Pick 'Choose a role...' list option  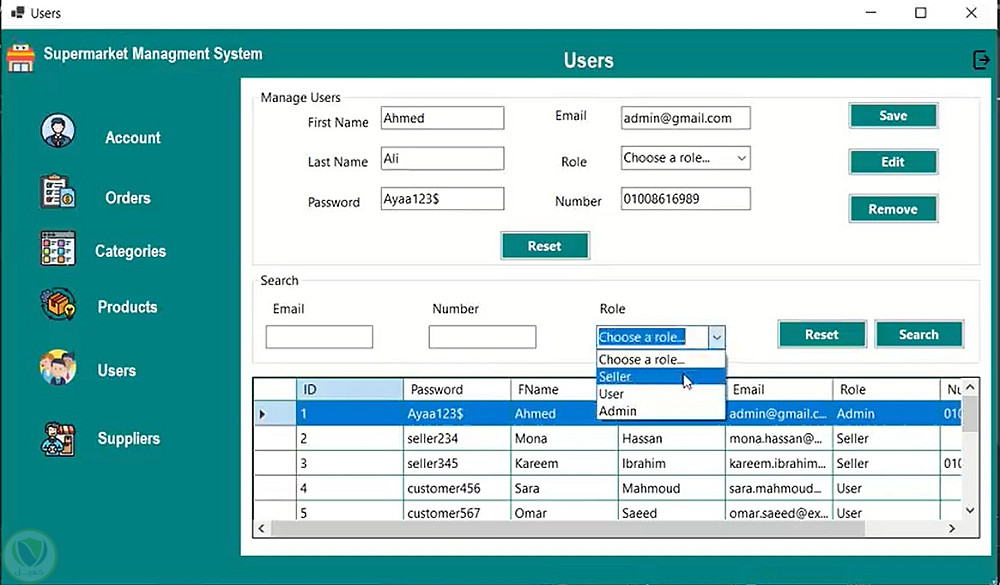pos(661,359)
